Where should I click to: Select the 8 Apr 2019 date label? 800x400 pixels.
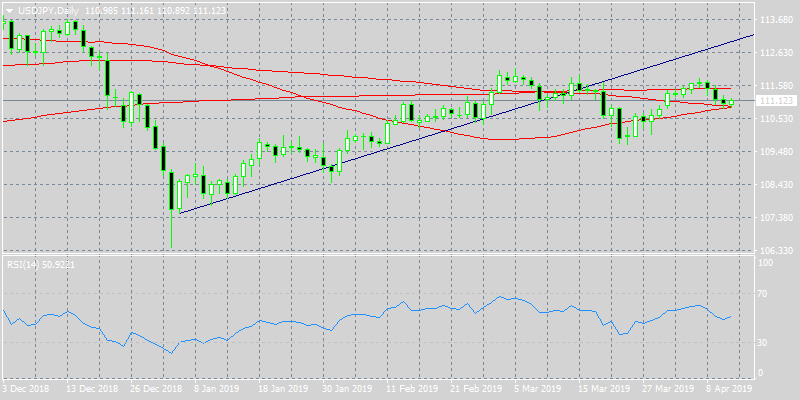729,387
